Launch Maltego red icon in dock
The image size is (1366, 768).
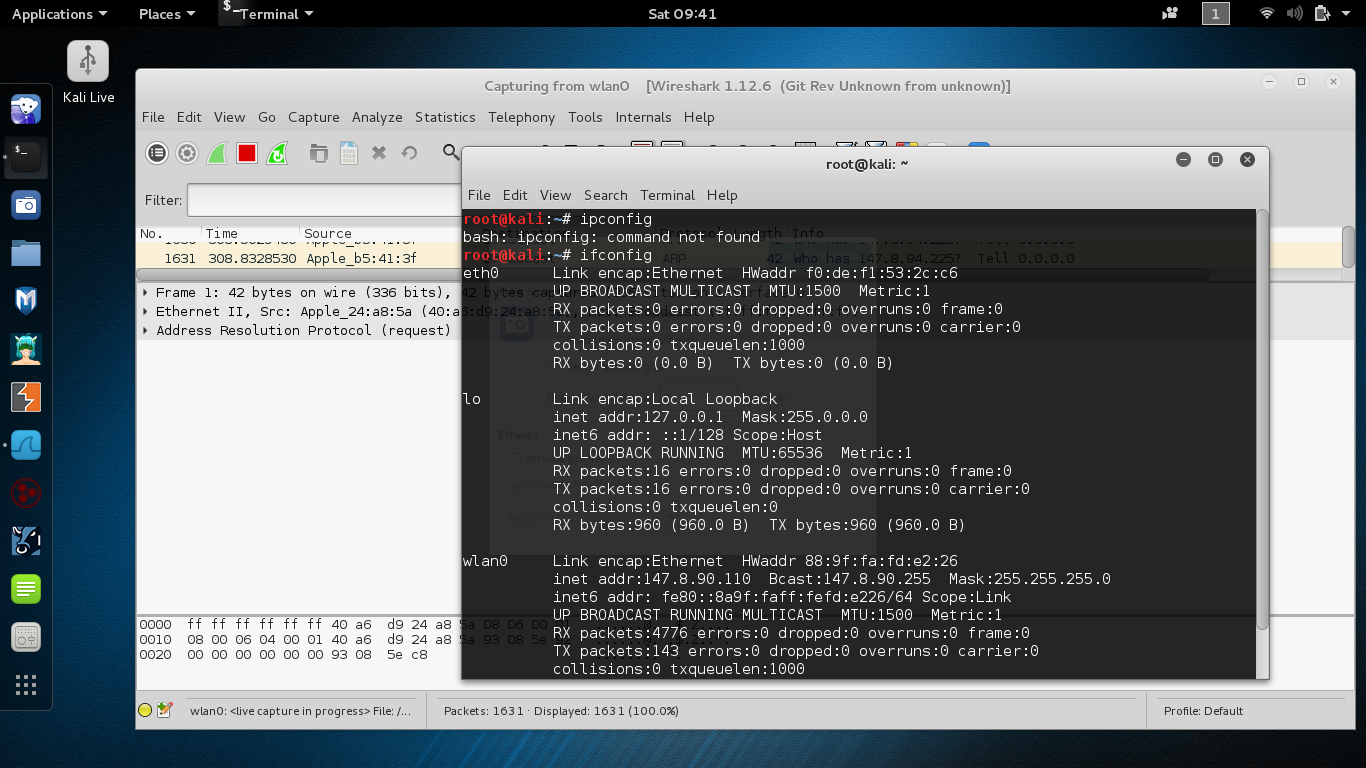coord(26,493)
